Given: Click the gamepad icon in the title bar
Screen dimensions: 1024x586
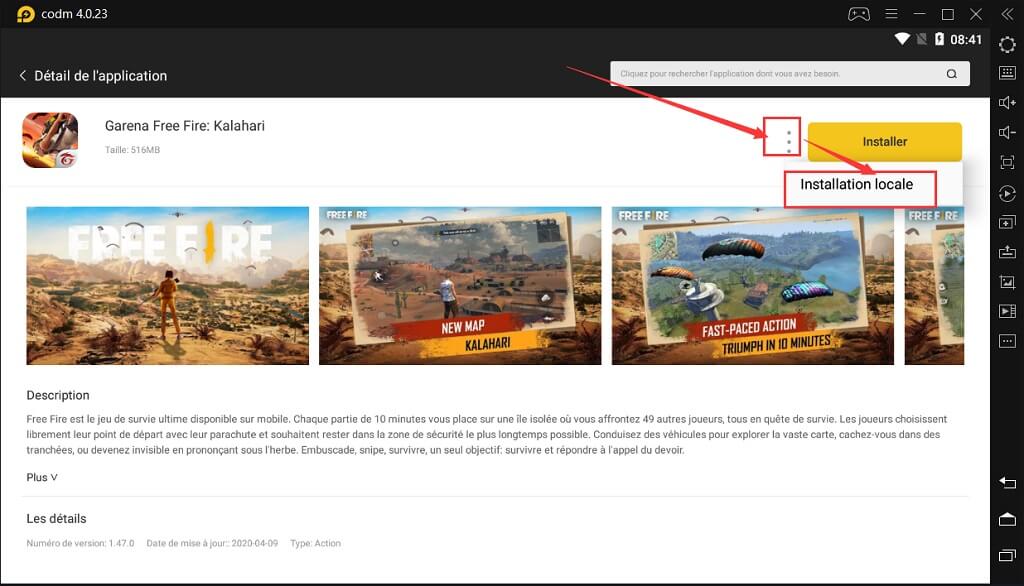Looking at the screenshot, I should point(858,14).
